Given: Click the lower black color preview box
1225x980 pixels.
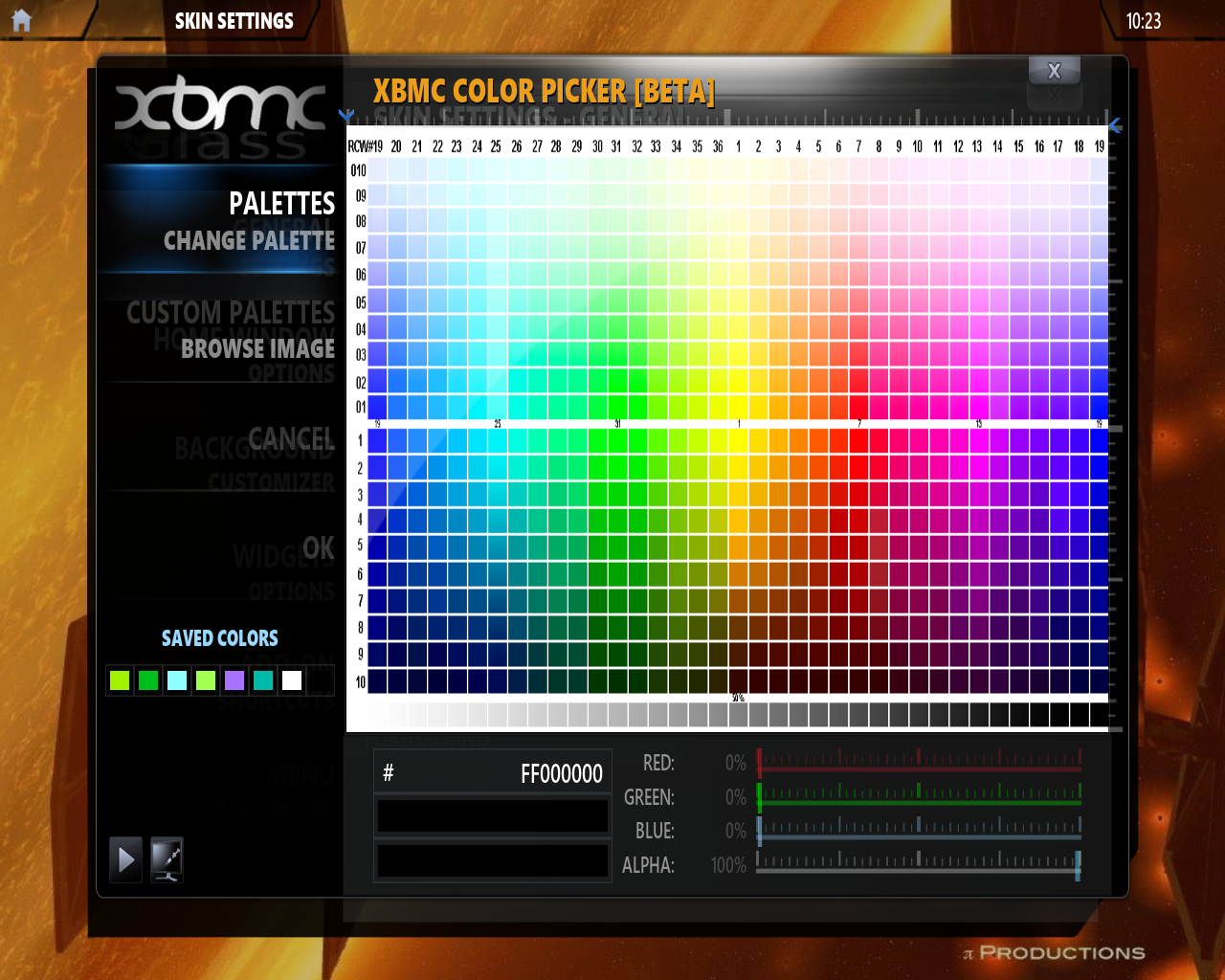Looking at the screenshot, I should 492,860.
